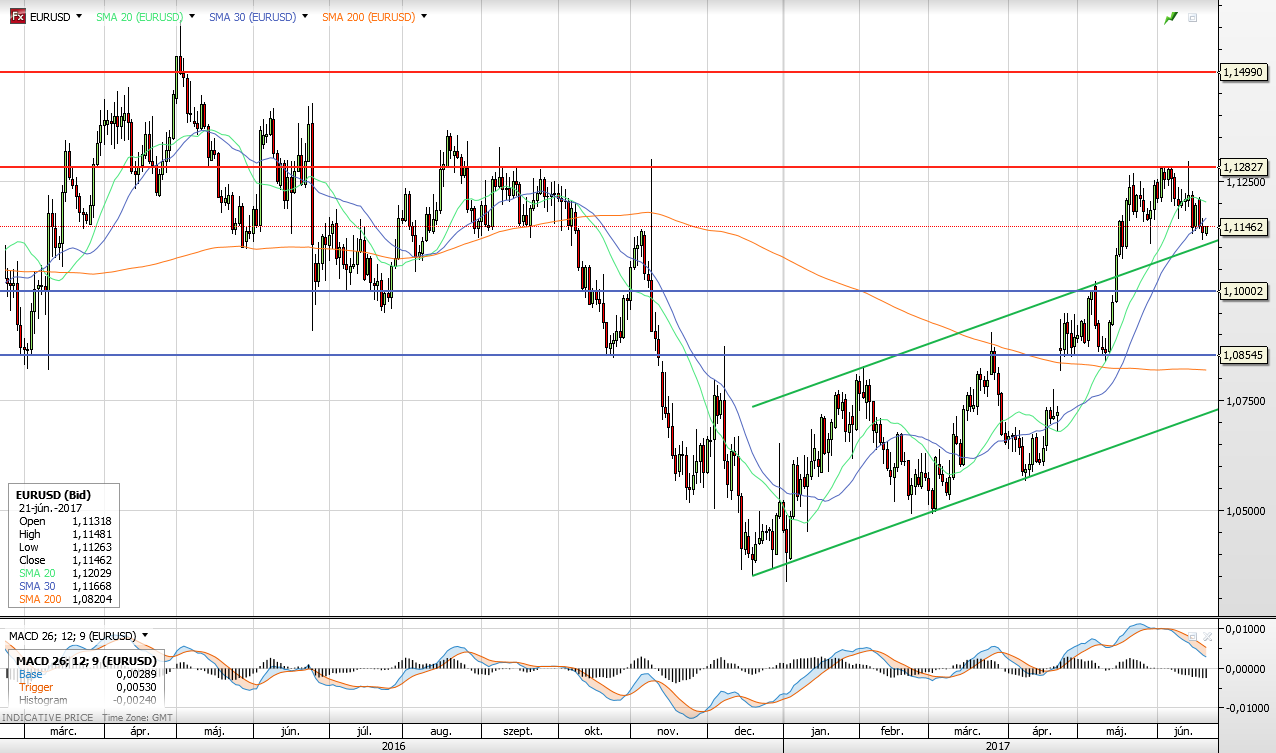Click the chart window maximize icon
Viewport: 1276px width, 753px height.
point(1193,18)
